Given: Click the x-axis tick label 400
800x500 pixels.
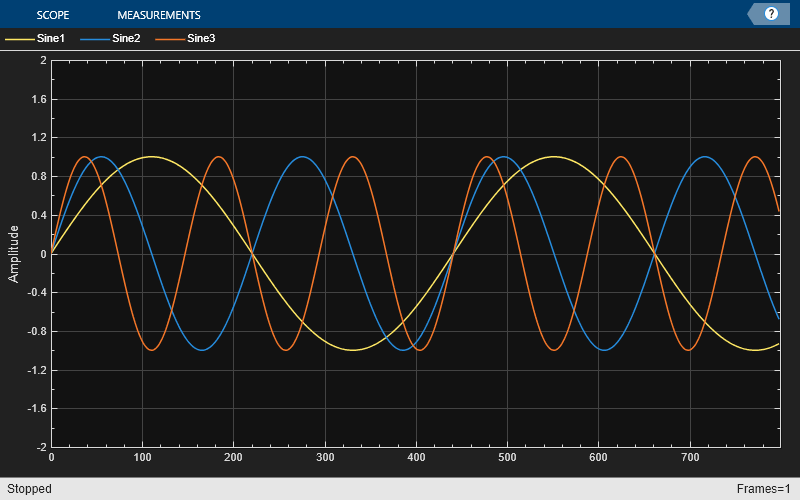Looking at the screenshot, I should (x=416, y=458).
